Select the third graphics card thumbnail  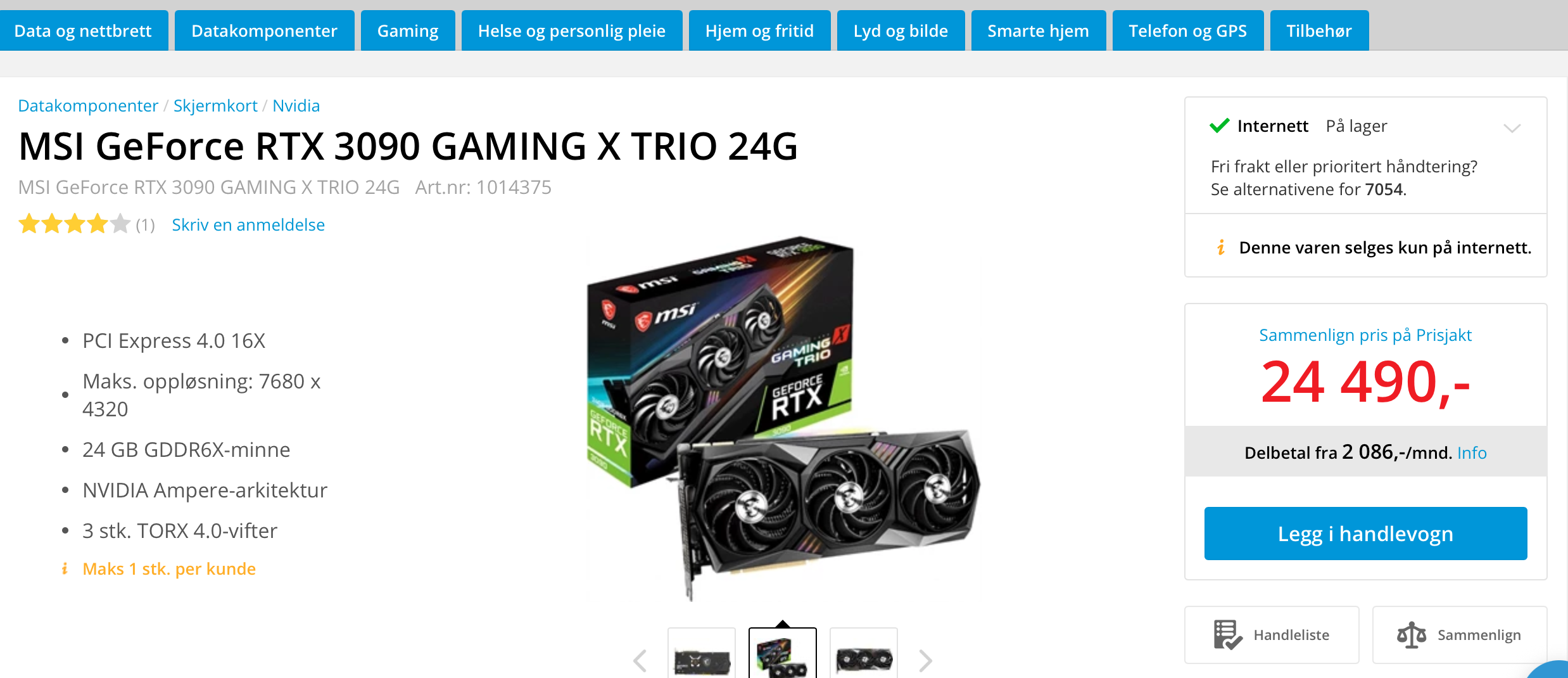pyautogui.click(x=864, y=653)
